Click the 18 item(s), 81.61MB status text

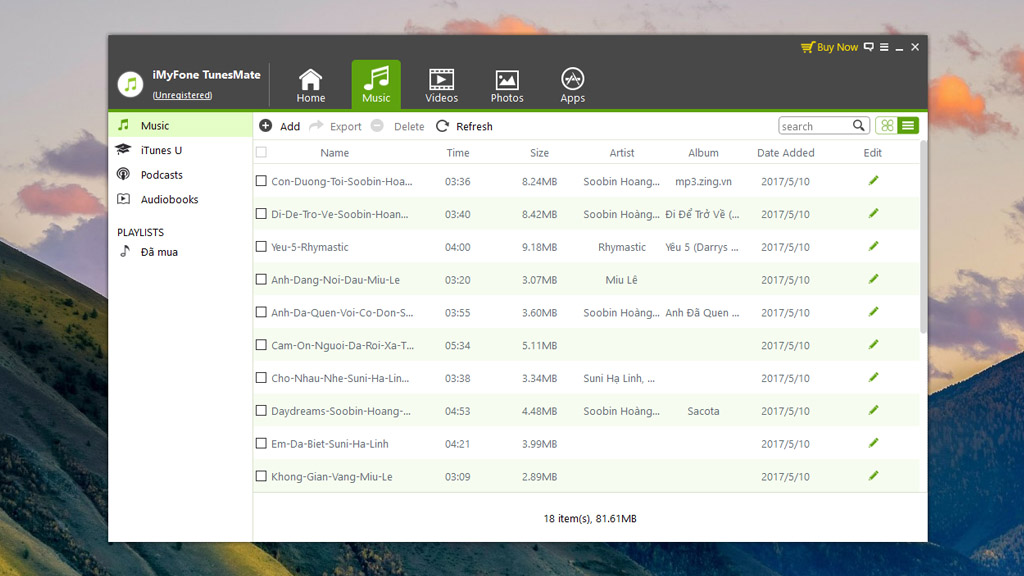(x=590, y=519)
